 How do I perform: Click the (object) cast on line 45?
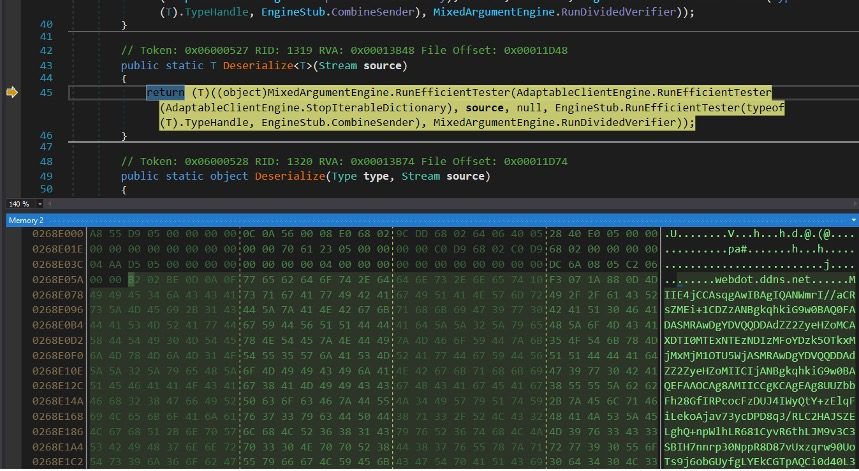pos(244,93)
